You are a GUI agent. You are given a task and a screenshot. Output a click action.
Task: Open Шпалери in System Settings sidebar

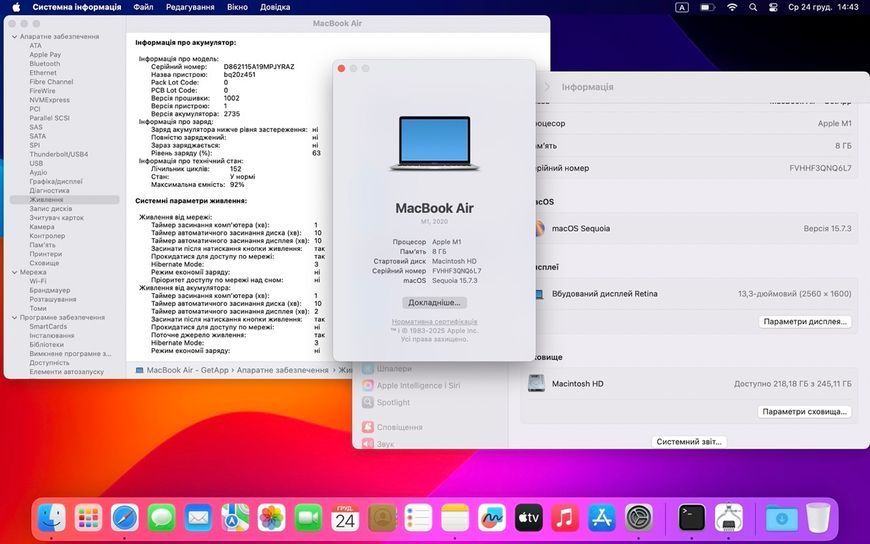(x=386, y=369)
